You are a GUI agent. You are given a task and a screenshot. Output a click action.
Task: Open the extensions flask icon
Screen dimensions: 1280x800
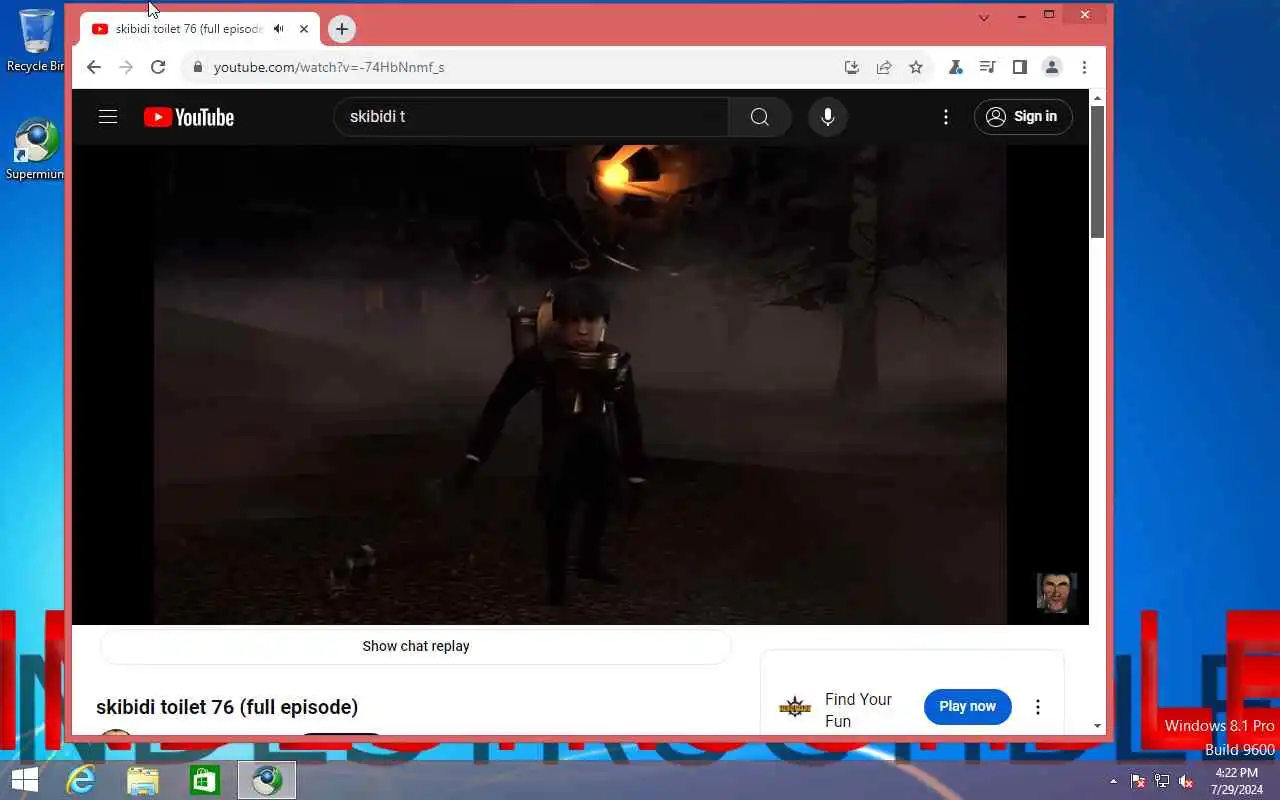[x=955, y=67]
